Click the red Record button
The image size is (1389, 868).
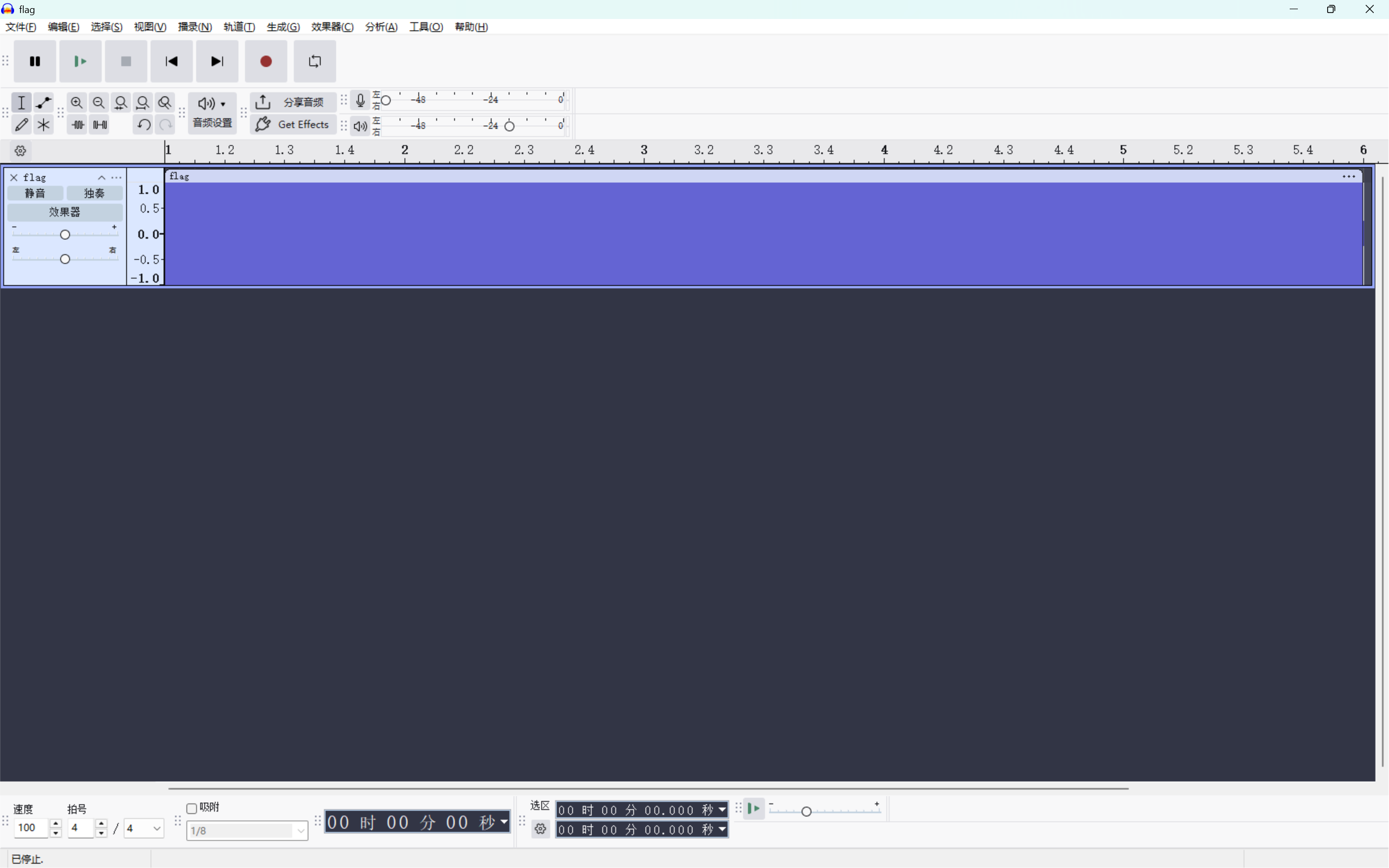[x=266, y=61]
